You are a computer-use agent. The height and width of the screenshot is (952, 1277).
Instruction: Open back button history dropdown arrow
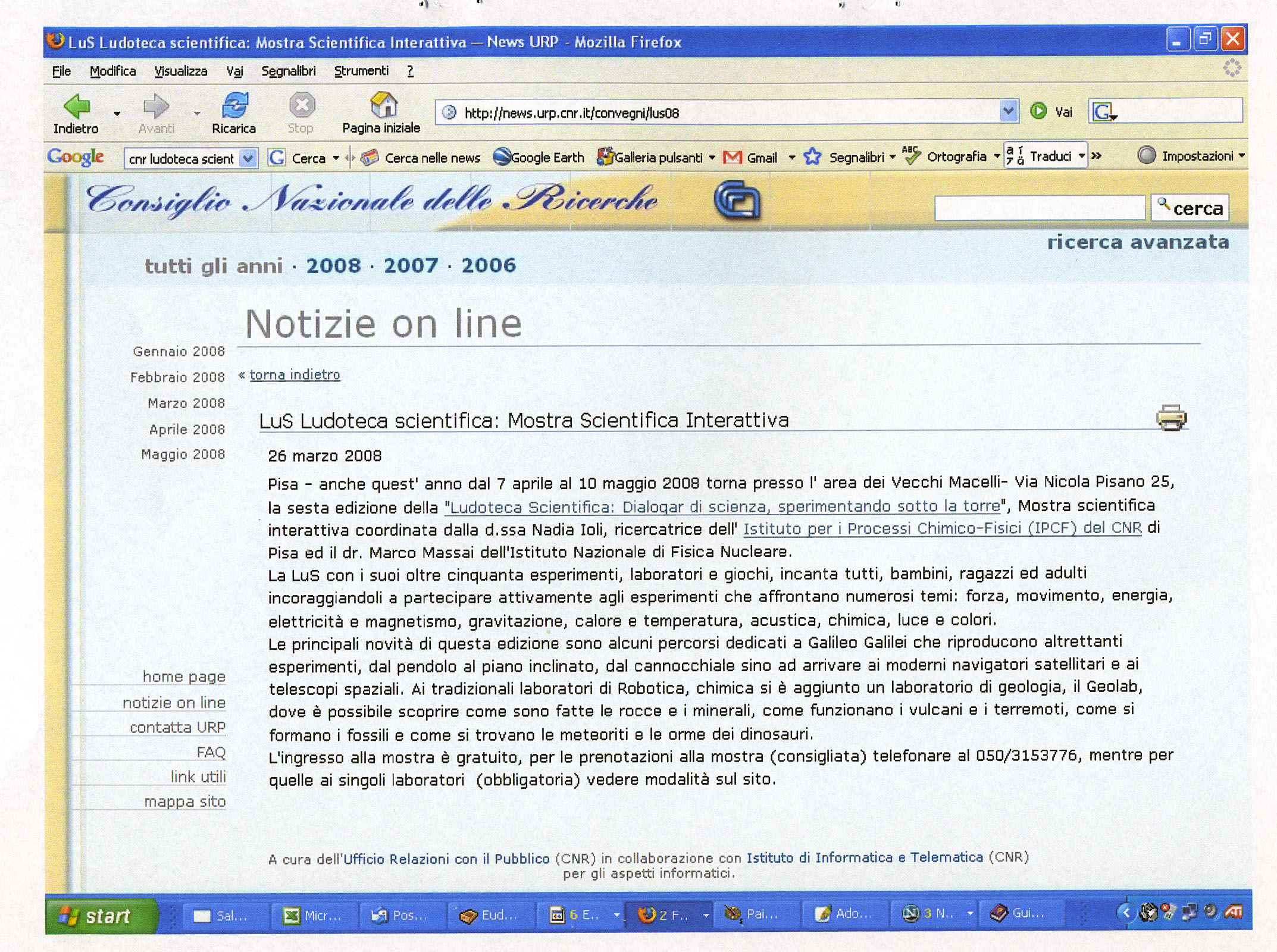[x=117, y=113]
